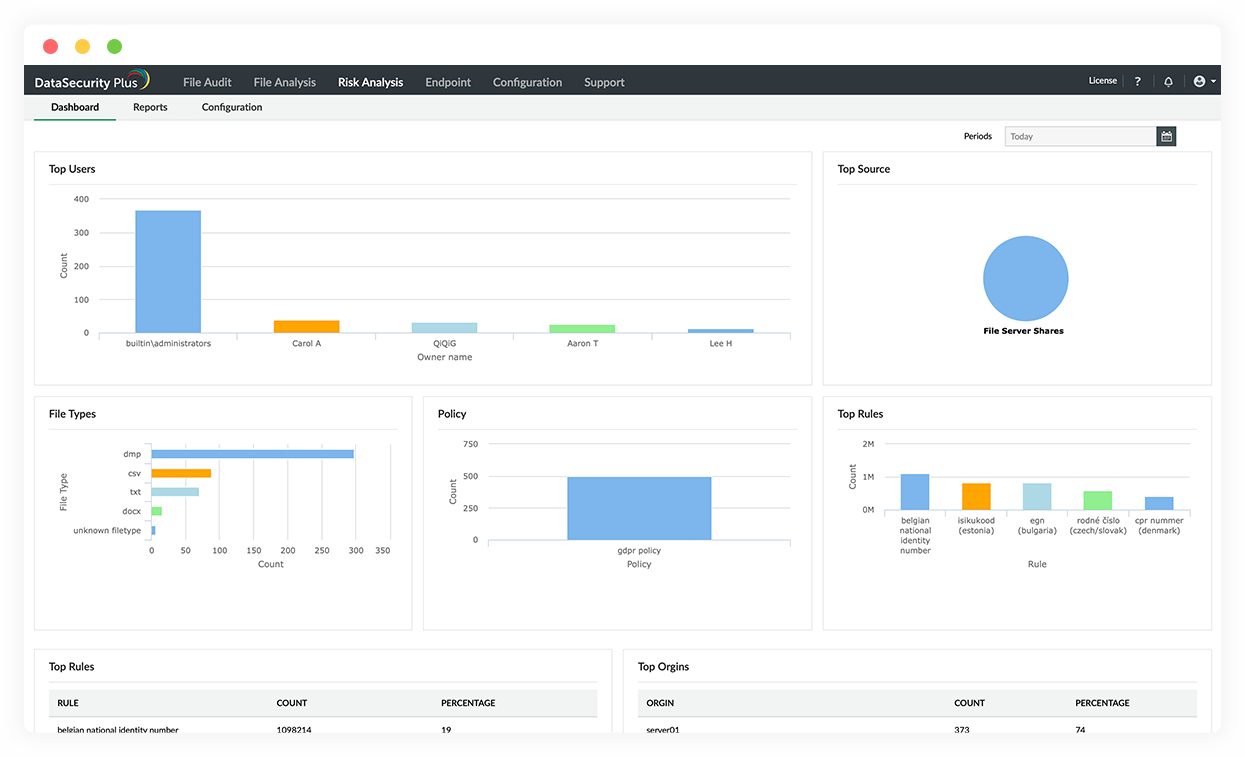Click the Periods Today input field
The width and height of the screenshot is (1245, 757).
pos(1080,136)
